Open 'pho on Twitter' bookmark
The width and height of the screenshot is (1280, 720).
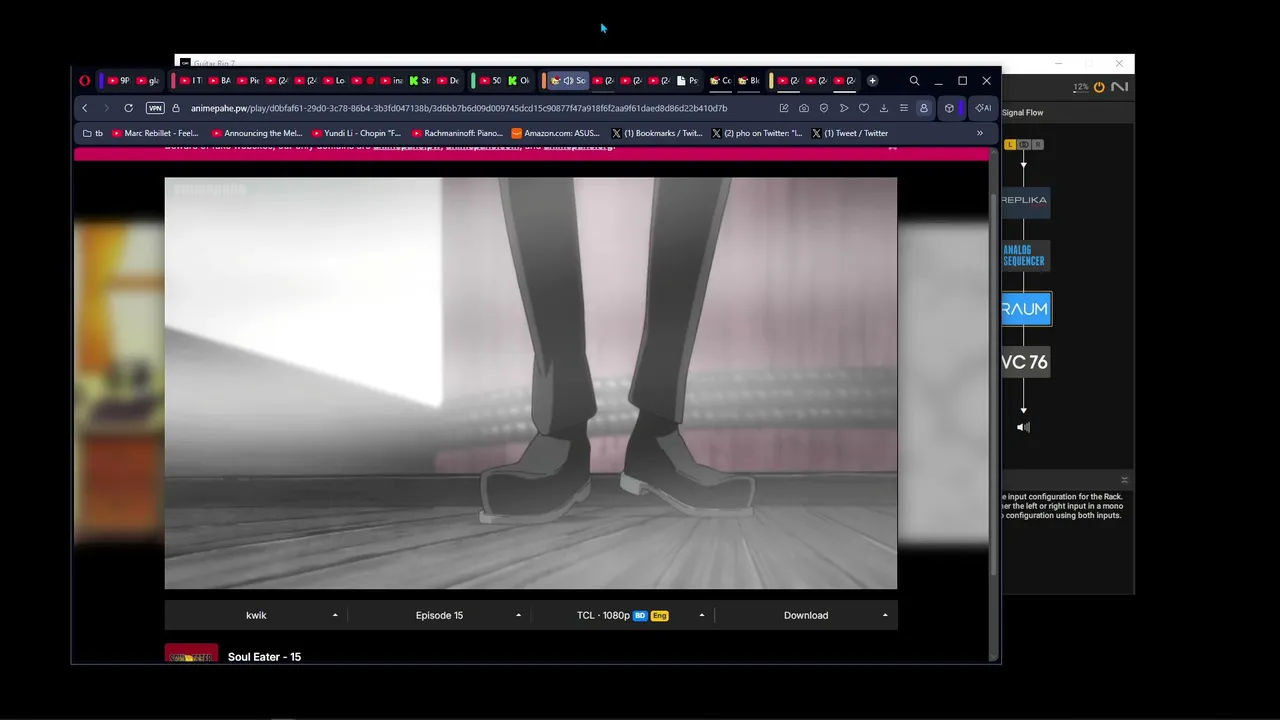(757, 133)
